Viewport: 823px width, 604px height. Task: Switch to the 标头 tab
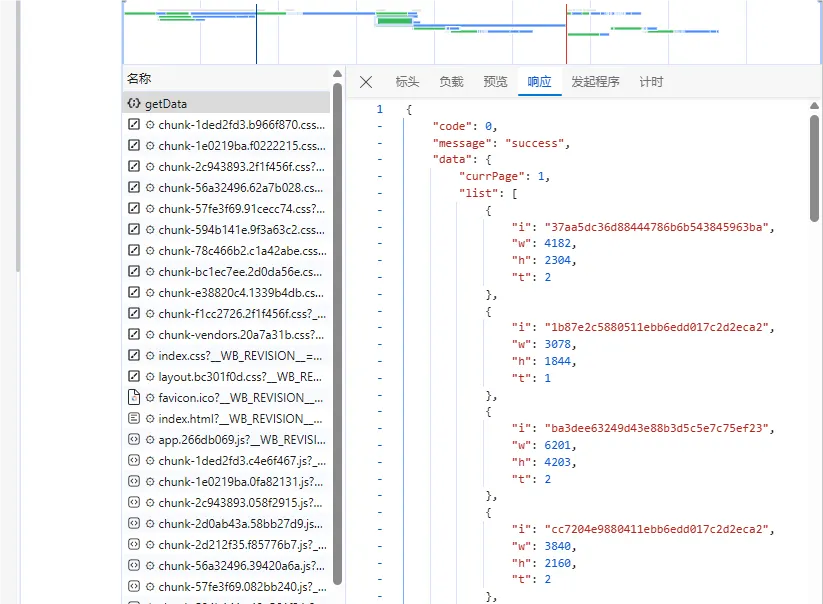[x=407, y=82]
